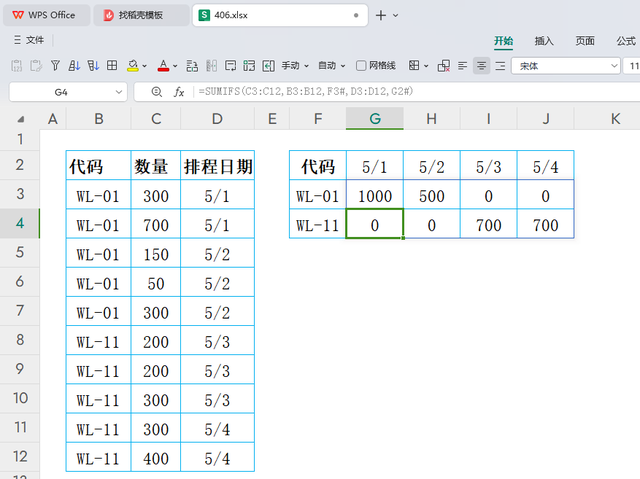Select active cell G4 showing 0
Viewport: 640px width, 479px height.
point(375,225)
